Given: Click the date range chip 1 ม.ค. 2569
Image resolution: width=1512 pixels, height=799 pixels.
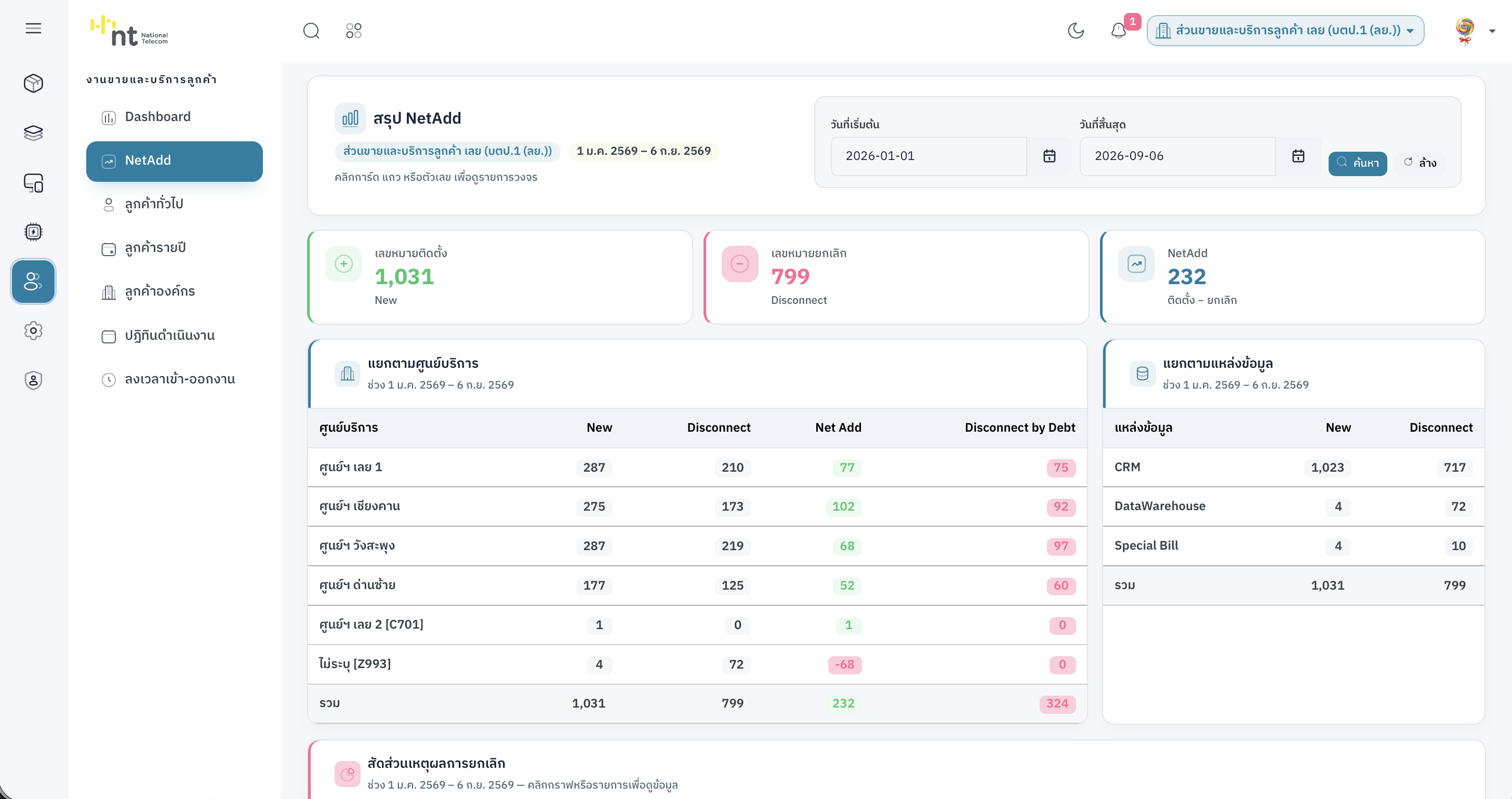Looking at the screenshot, I should point(643,152).
